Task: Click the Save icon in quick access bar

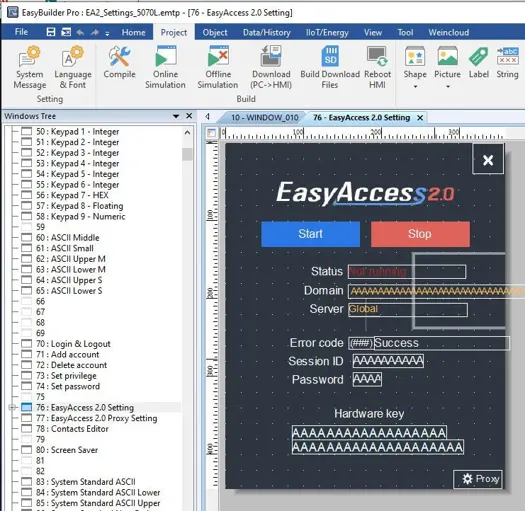Action: tap(51, 32)
